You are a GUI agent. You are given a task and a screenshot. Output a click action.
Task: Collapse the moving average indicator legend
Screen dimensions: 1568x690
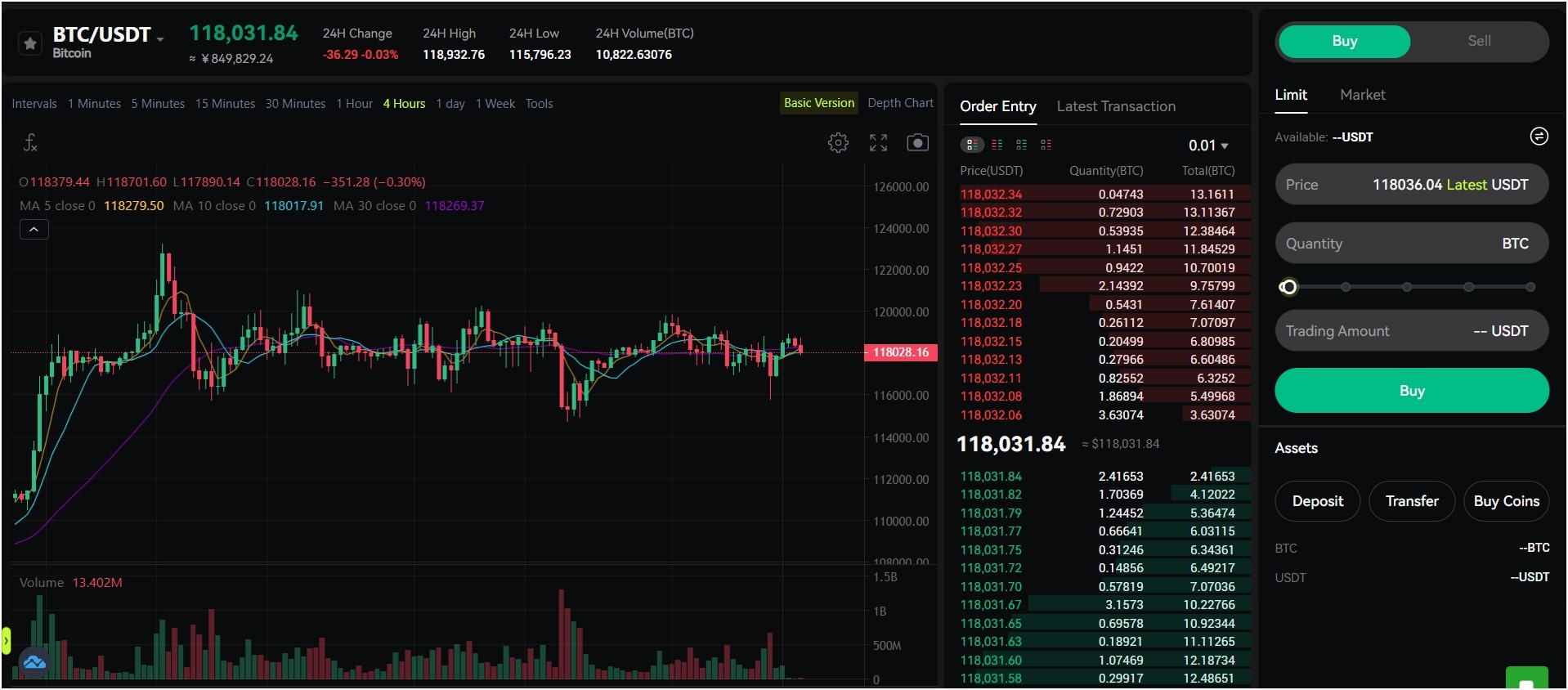coord(34,230)
